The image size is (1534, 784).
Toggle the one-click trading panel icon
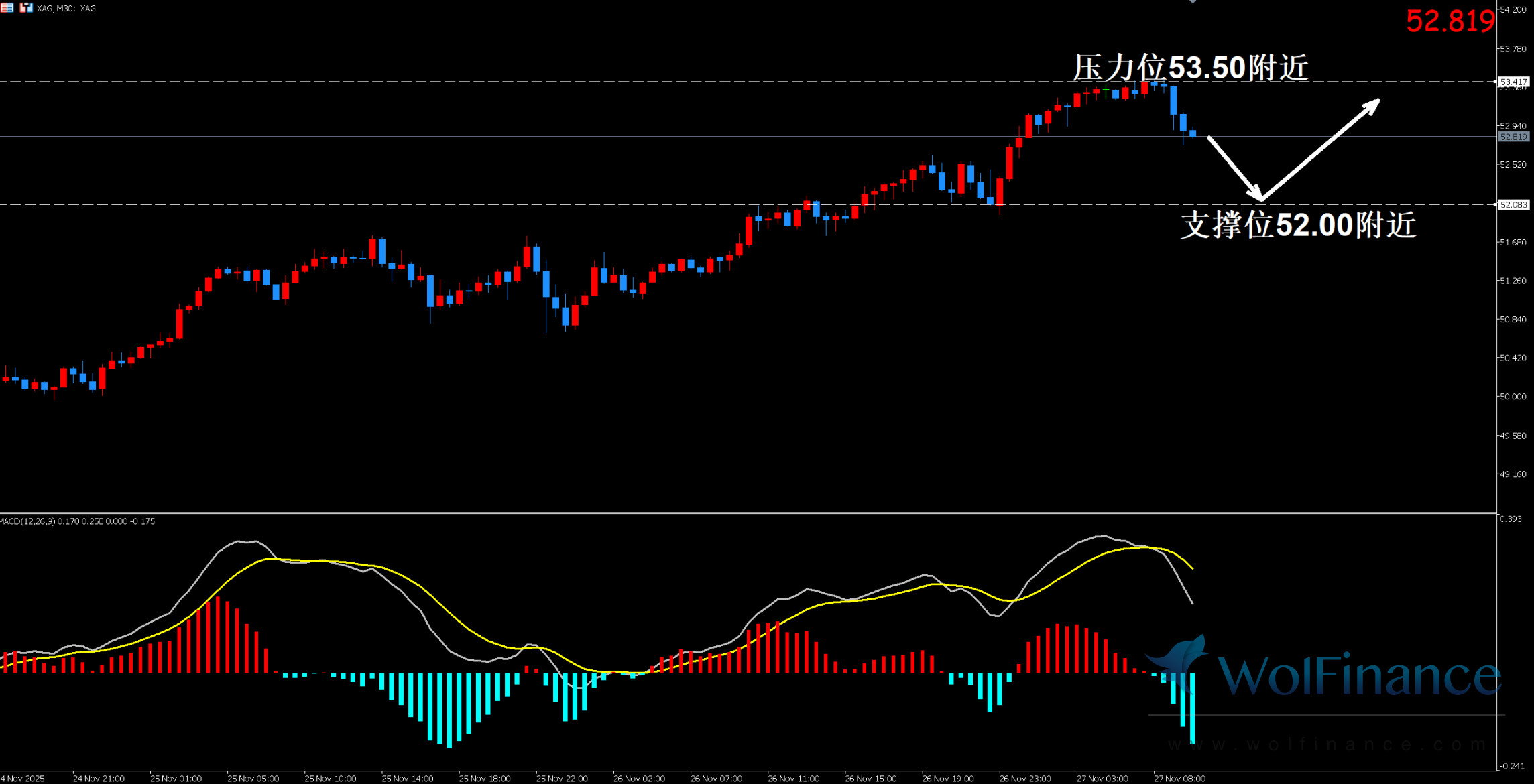[x=25, y=8]
